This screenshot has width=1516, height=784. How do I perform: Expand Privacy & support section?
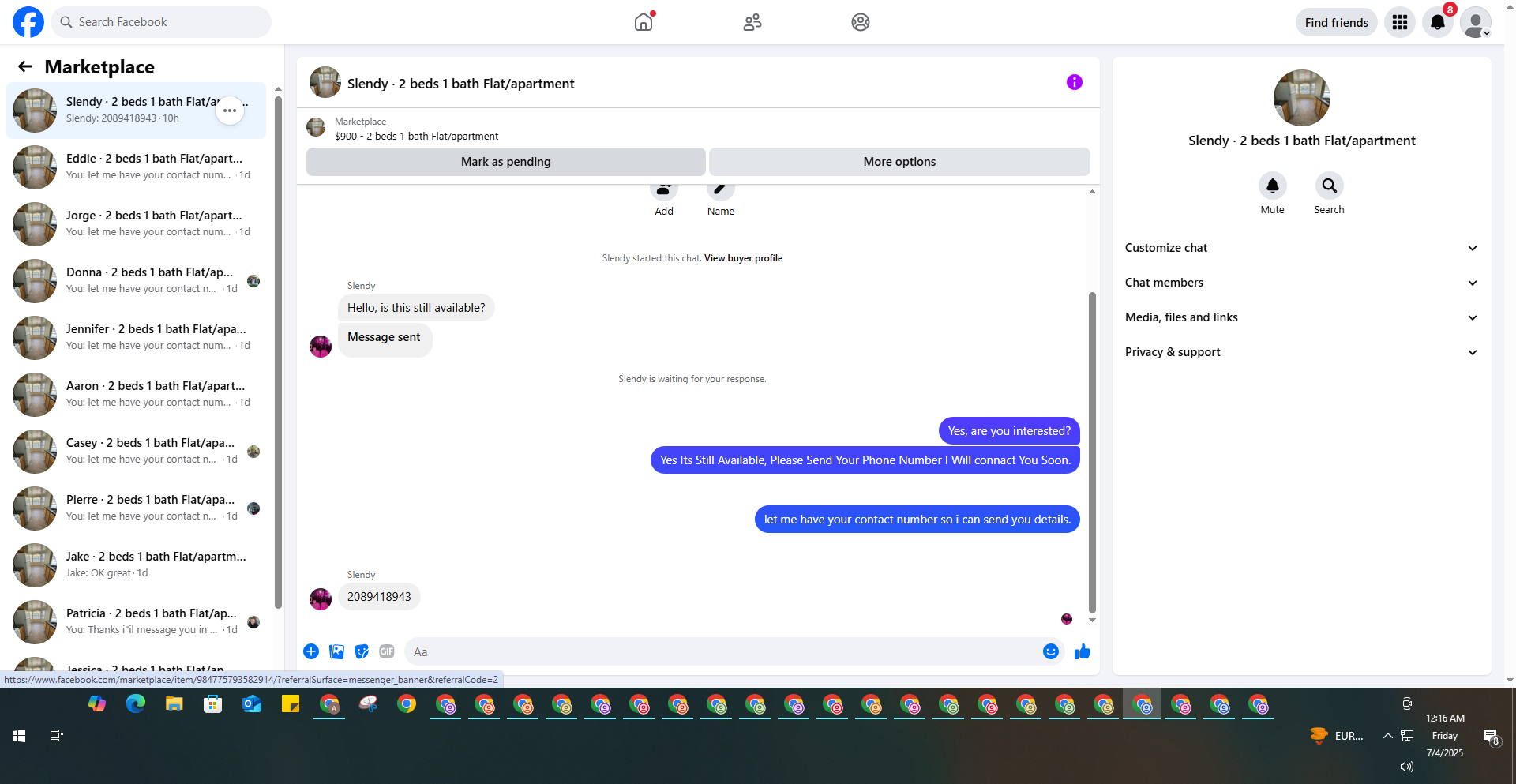(x=1302, y=352)
